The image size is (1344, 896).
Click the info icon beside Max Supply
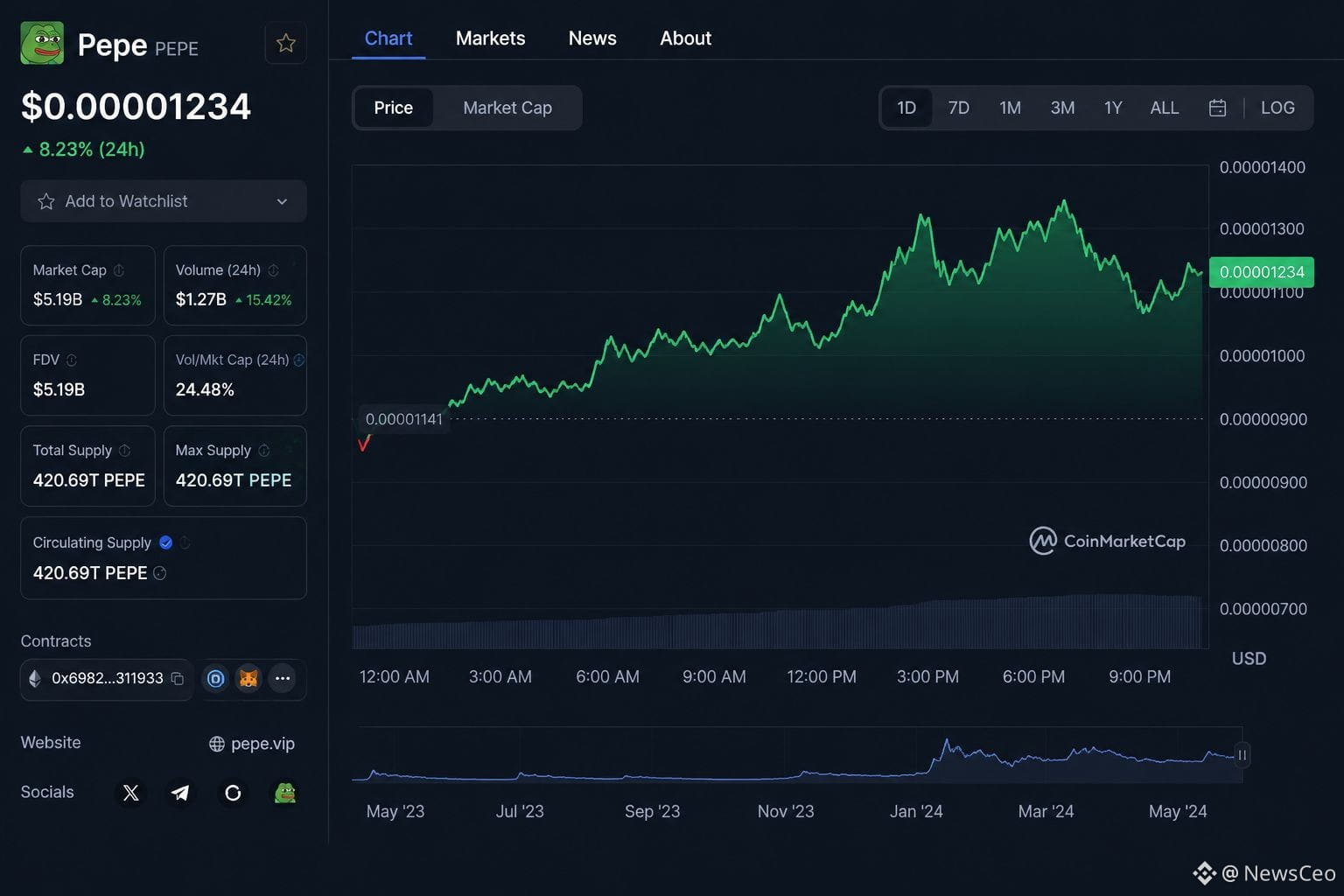click(x=263, y=450)
